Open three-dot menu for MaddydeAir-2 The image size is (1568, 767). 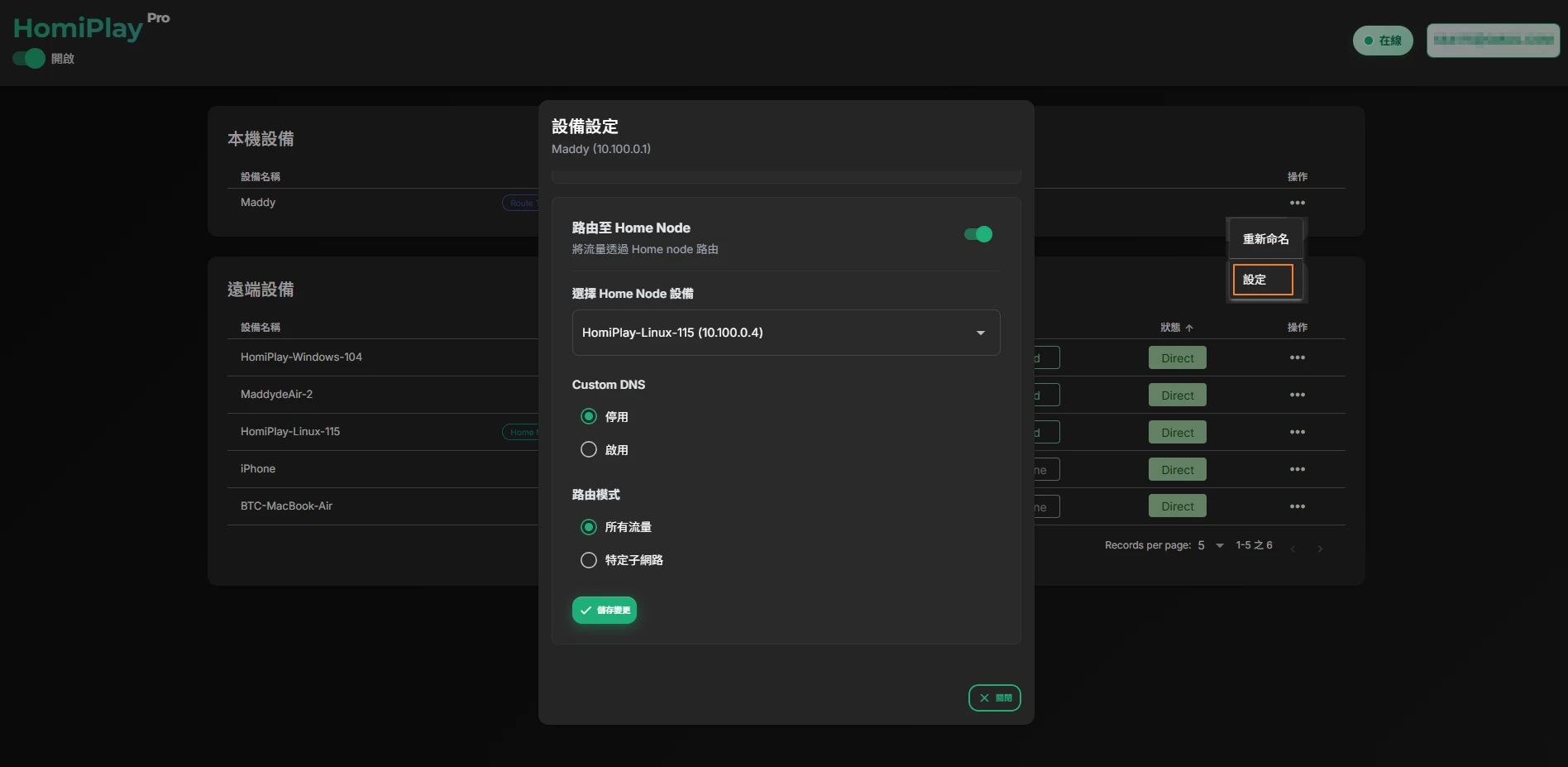1297,395
